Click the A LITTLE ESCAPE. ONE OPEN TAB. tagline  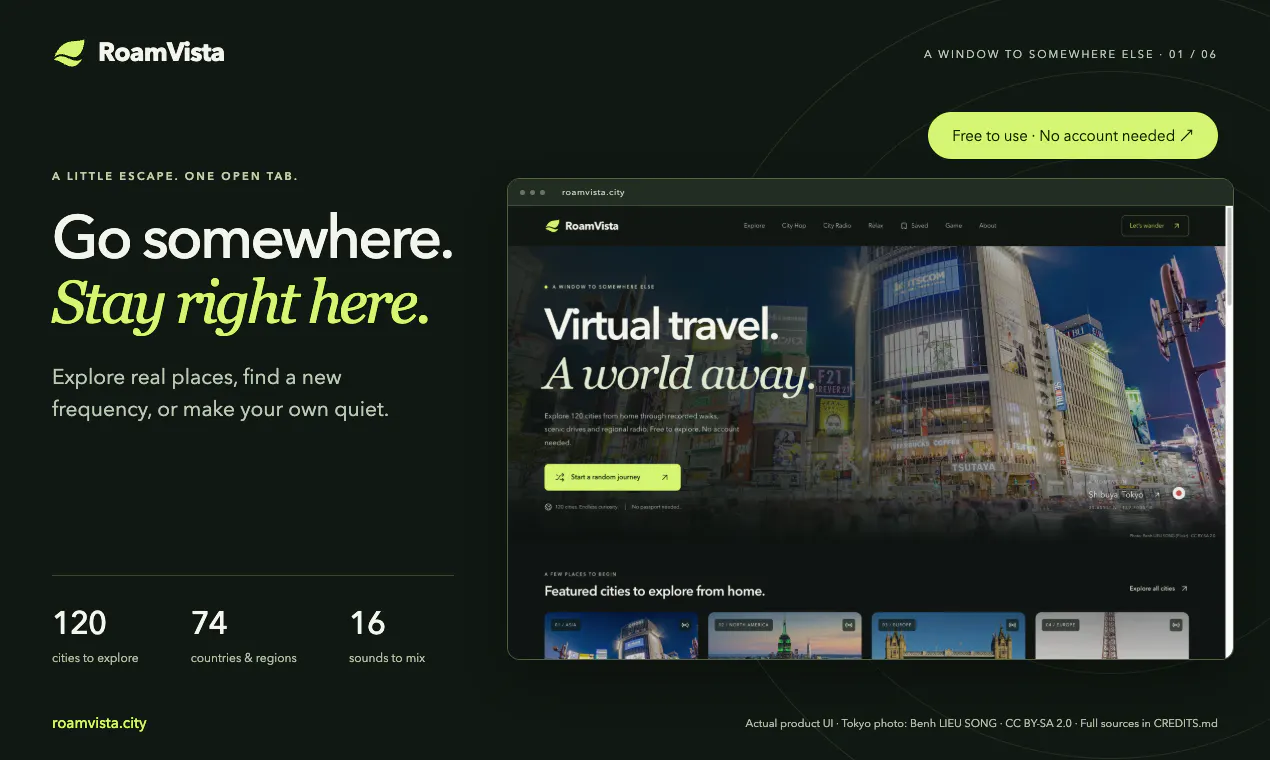pos(175,176)
